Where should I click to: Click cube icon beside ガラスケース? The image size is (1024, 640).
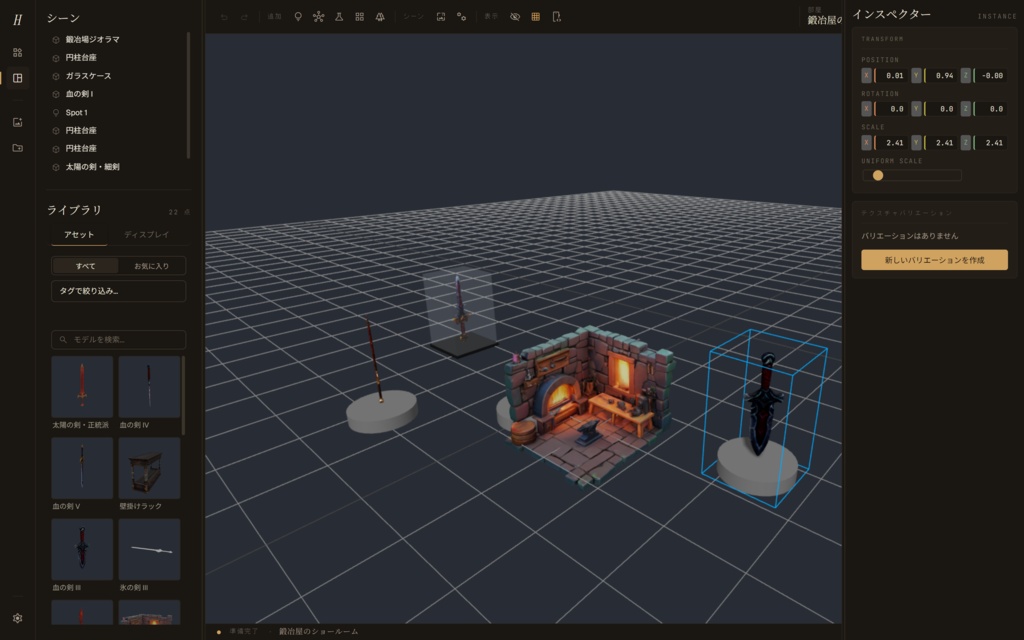56,76
